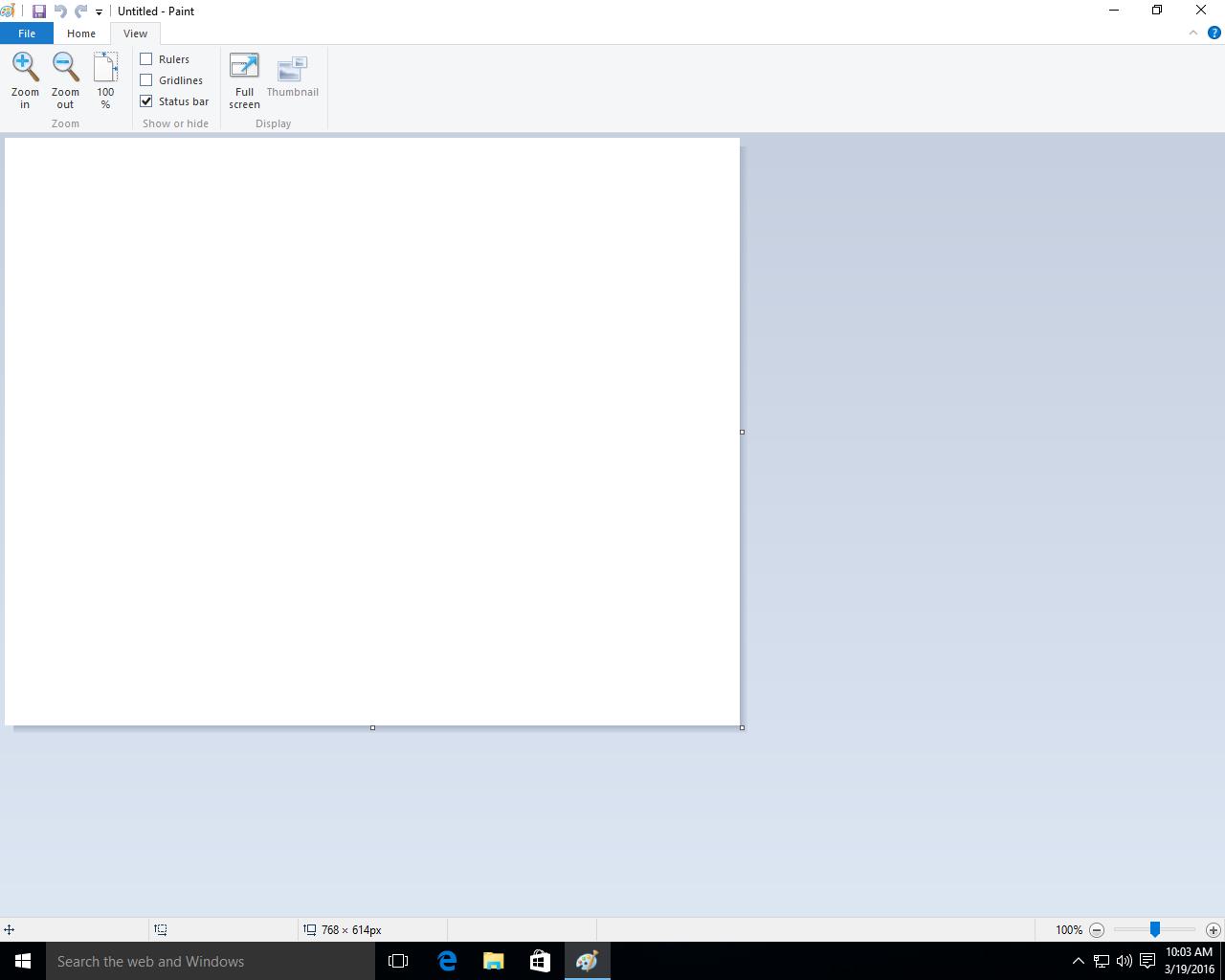Click the zoom slider thumb
This screenshot has width=1225, height=980.
[1155, 929]
